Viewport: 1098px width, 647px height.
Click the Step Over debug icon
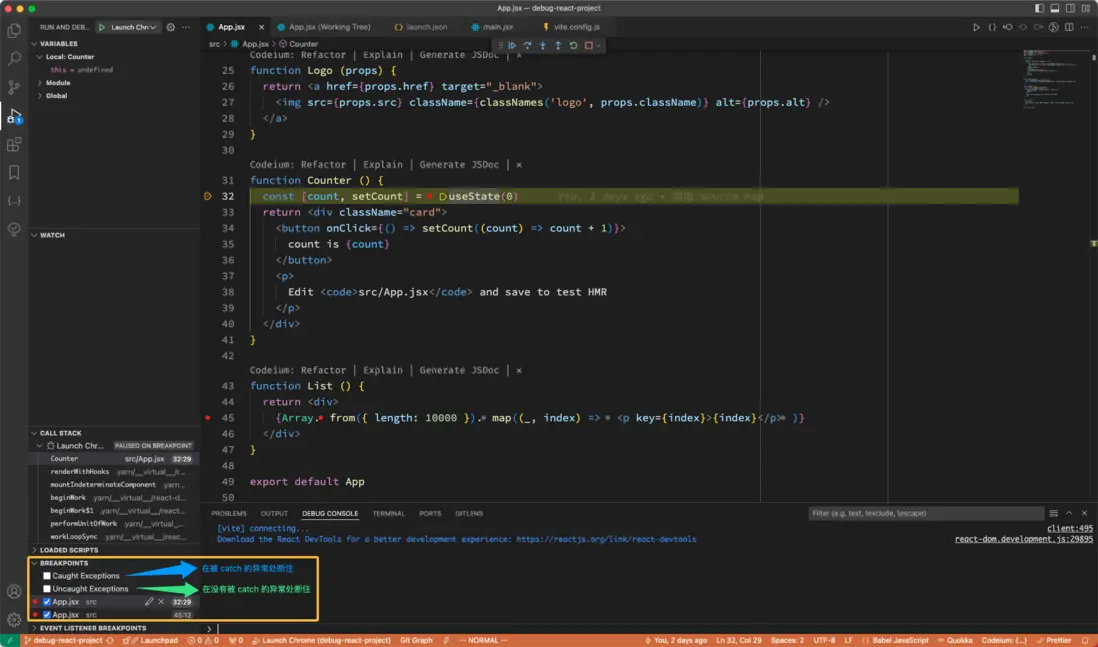click(x=527, y=45)
